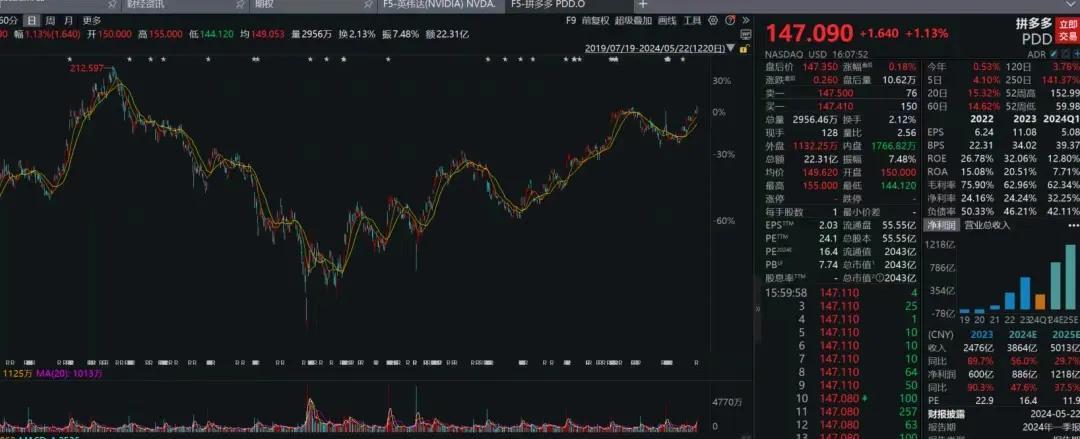This screenshot has width=1080, height=439.
Task: Open the date range dropdown triangle
Action: pyautogui.click(x=731, y=48)
